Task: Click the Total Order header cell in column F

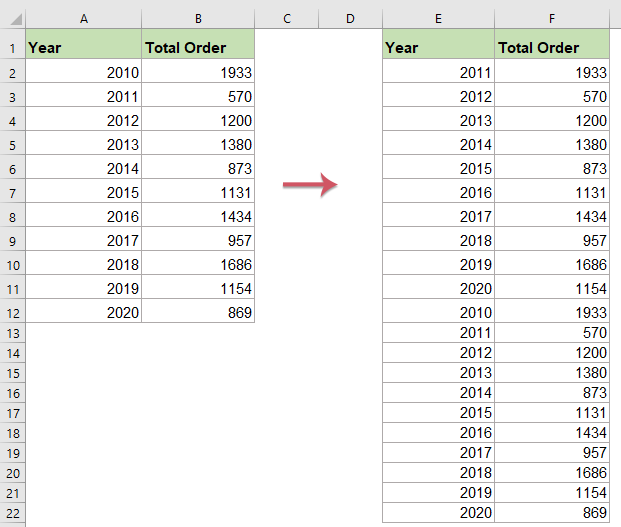Action: click(552, 47)
